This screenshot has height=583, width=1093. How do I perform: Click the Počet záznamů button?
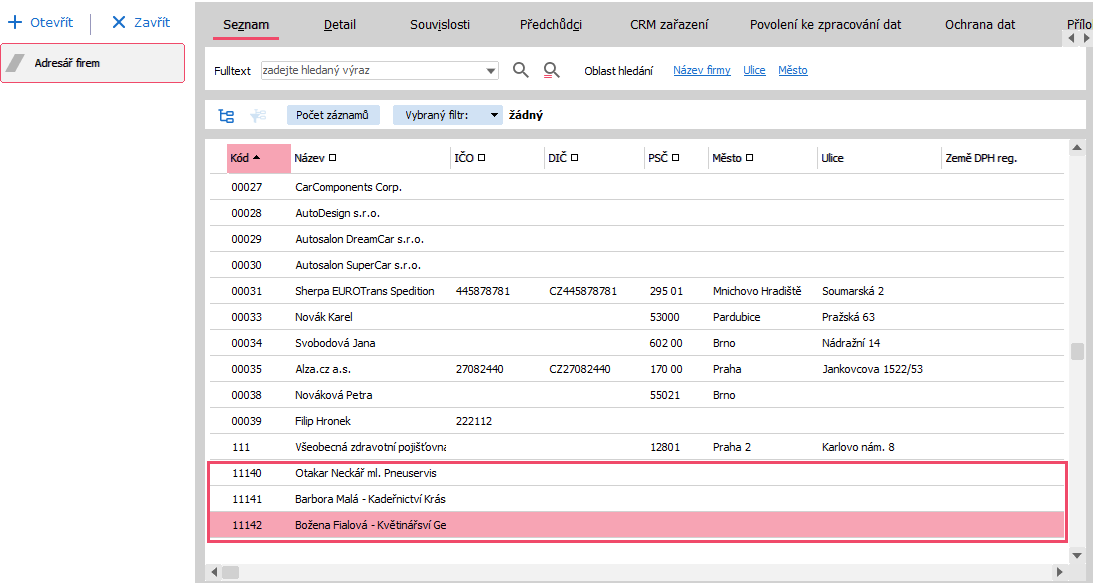pos(333,116)
